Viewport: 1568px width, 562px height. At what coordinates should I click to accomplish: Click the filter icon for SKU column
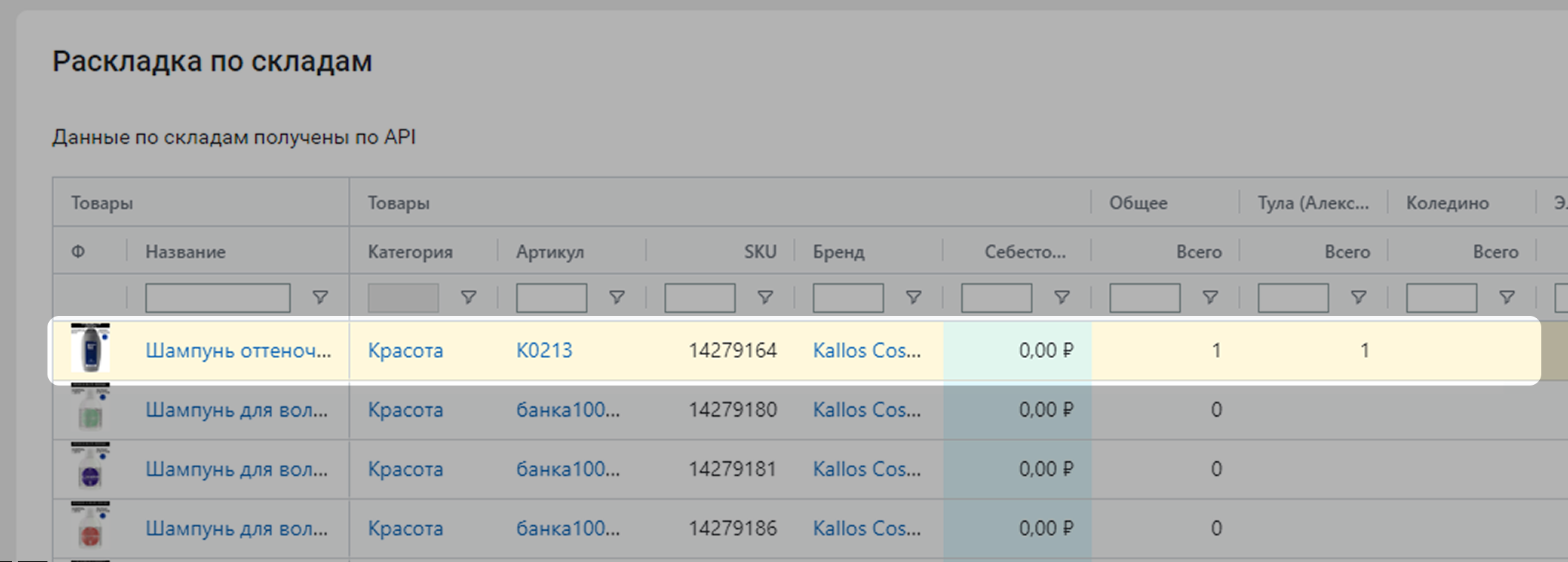pyautogui.click(x=765, y=297)
